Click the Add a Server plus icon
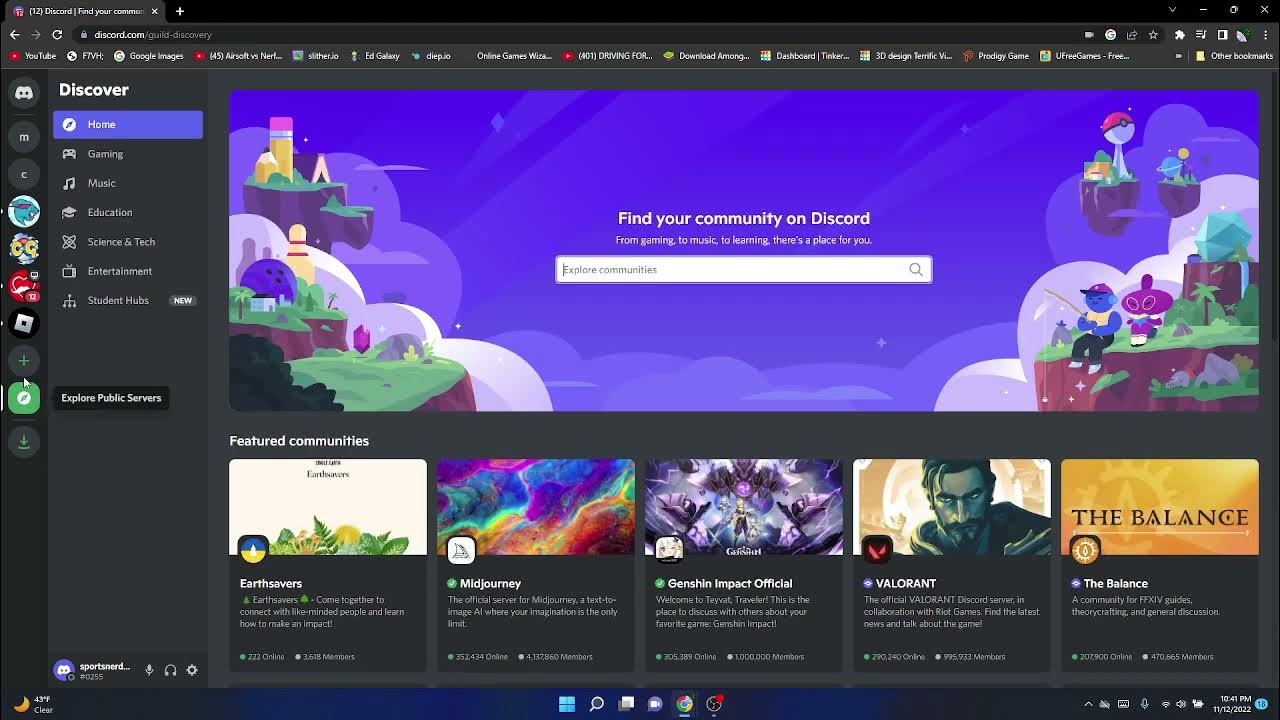 coord(24,360)
